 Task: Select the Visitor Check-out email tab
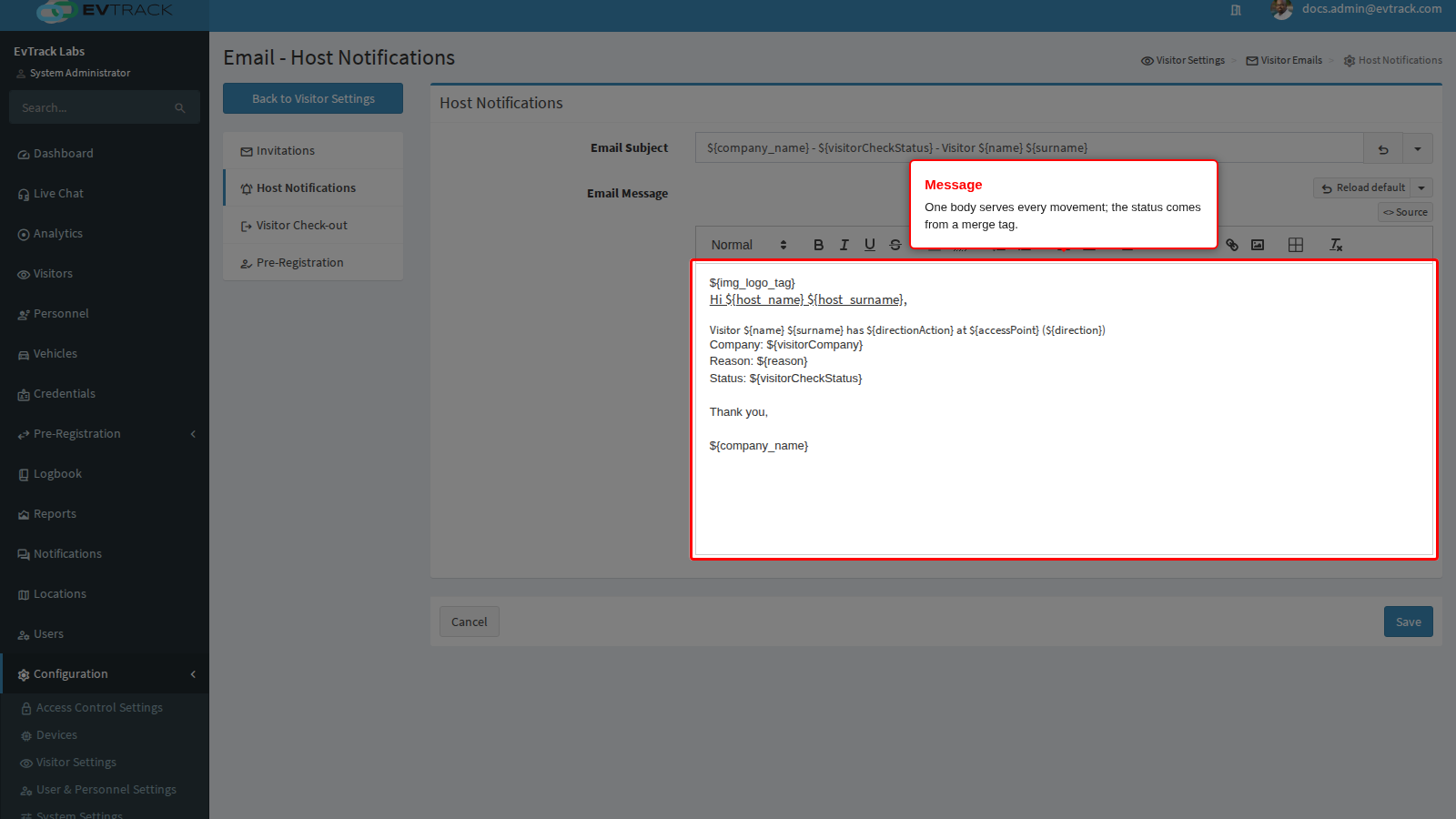pyautogui.click(x=313, y=226)
